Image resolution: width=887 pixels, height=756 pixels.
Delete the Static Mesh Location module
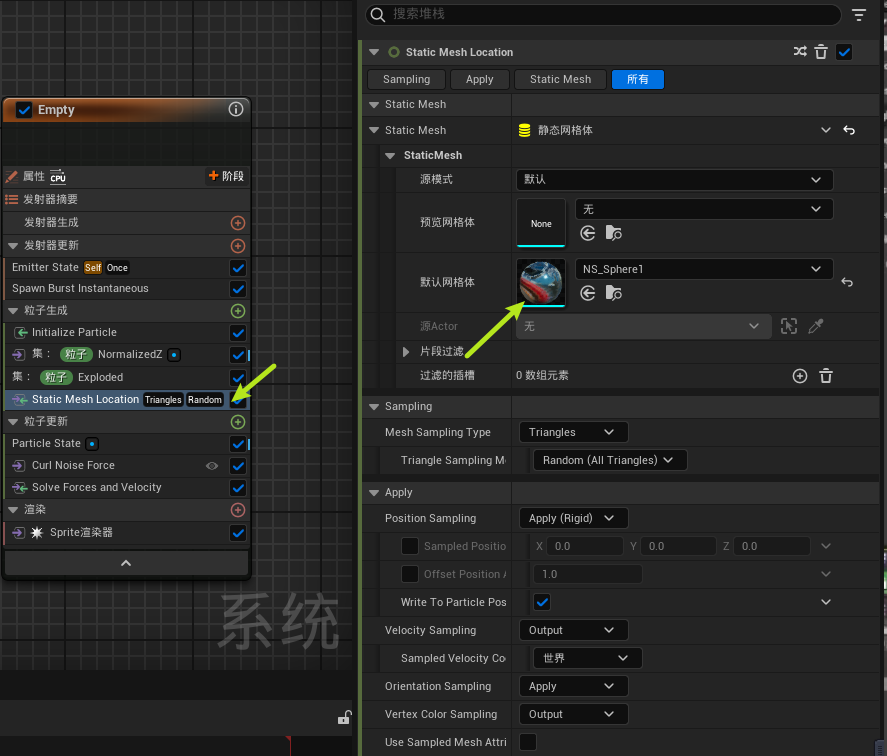point(821,52)
